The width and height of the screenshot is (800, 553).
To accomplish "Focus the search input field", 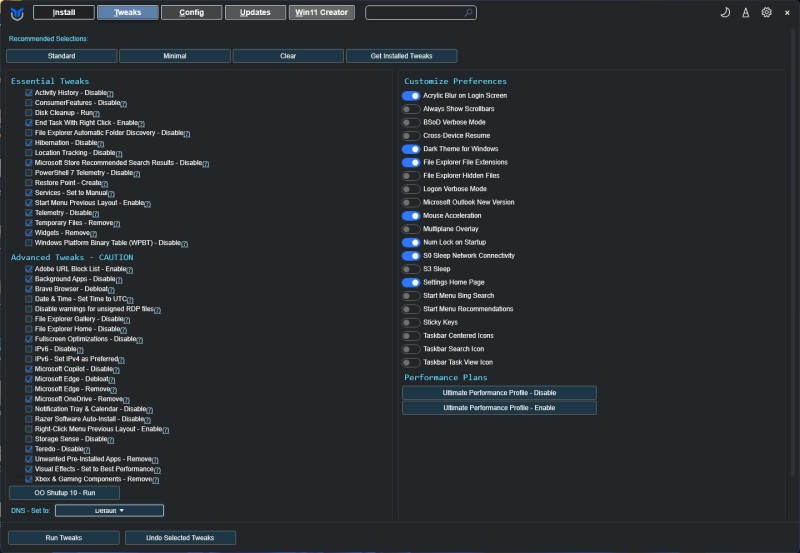I will [x=421, y=13].
